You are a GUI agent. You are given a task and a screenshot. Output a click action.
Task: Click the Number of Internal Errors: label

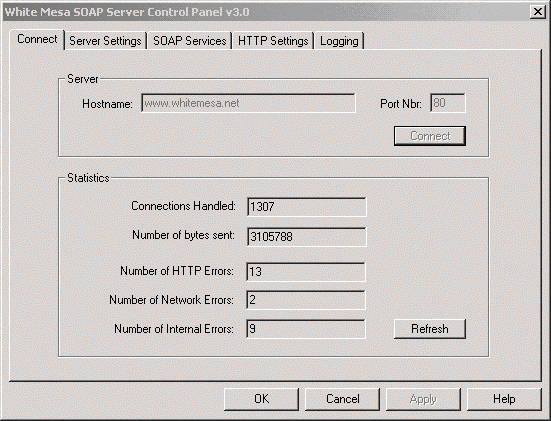(174, 329)
